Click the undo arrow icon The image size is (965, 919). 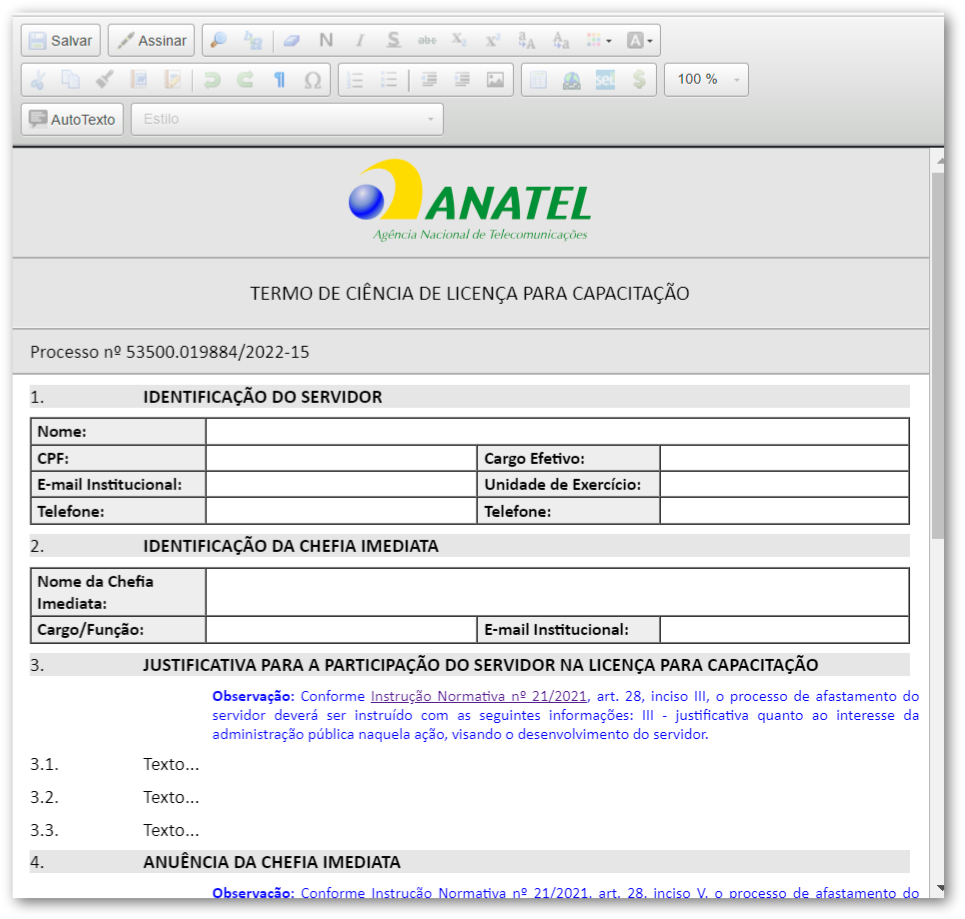(x=211, y=80)
